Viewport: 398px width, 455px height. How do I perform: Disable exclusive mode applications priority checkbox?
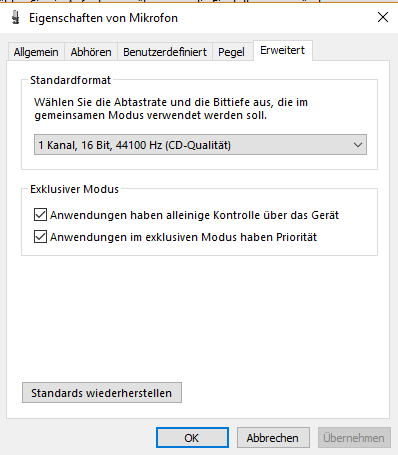(x=40, y=237)
